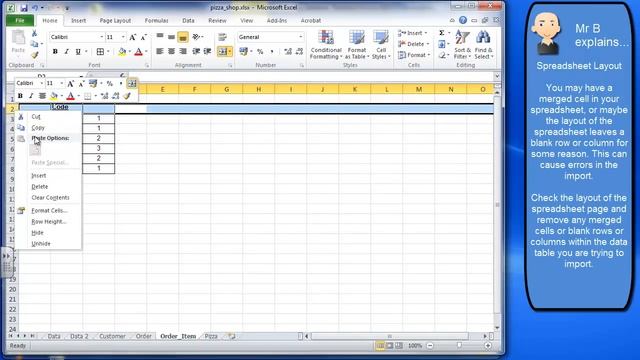
Task: Click Delete button in the Cells group
Action: click(413, 44)
